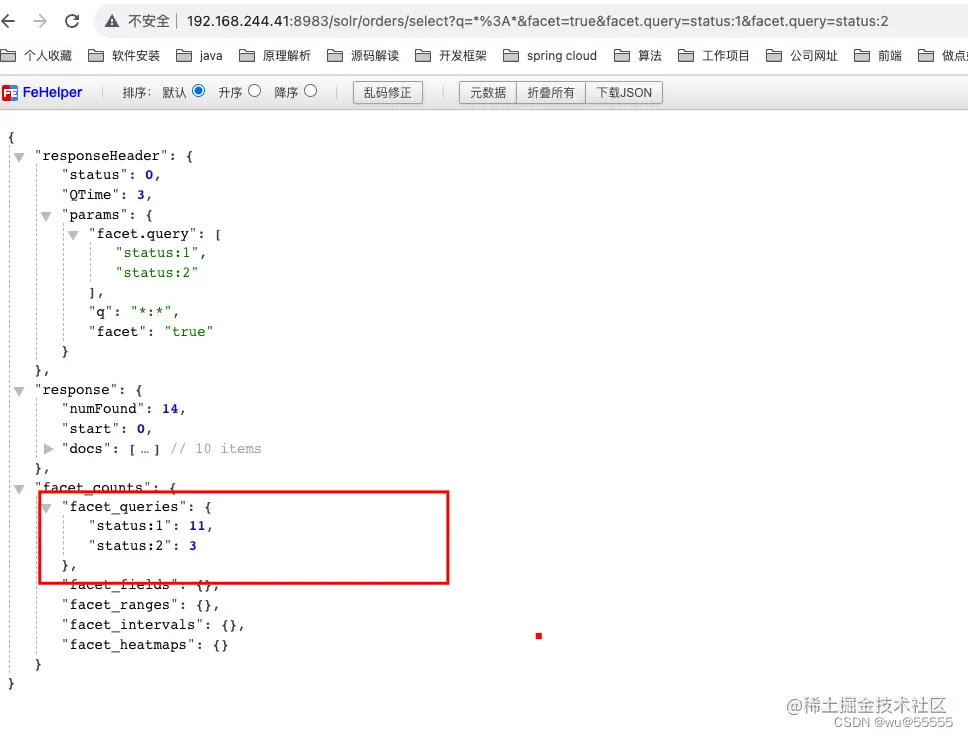Open the 前端 bookmark folder

[x=878, y=56]
